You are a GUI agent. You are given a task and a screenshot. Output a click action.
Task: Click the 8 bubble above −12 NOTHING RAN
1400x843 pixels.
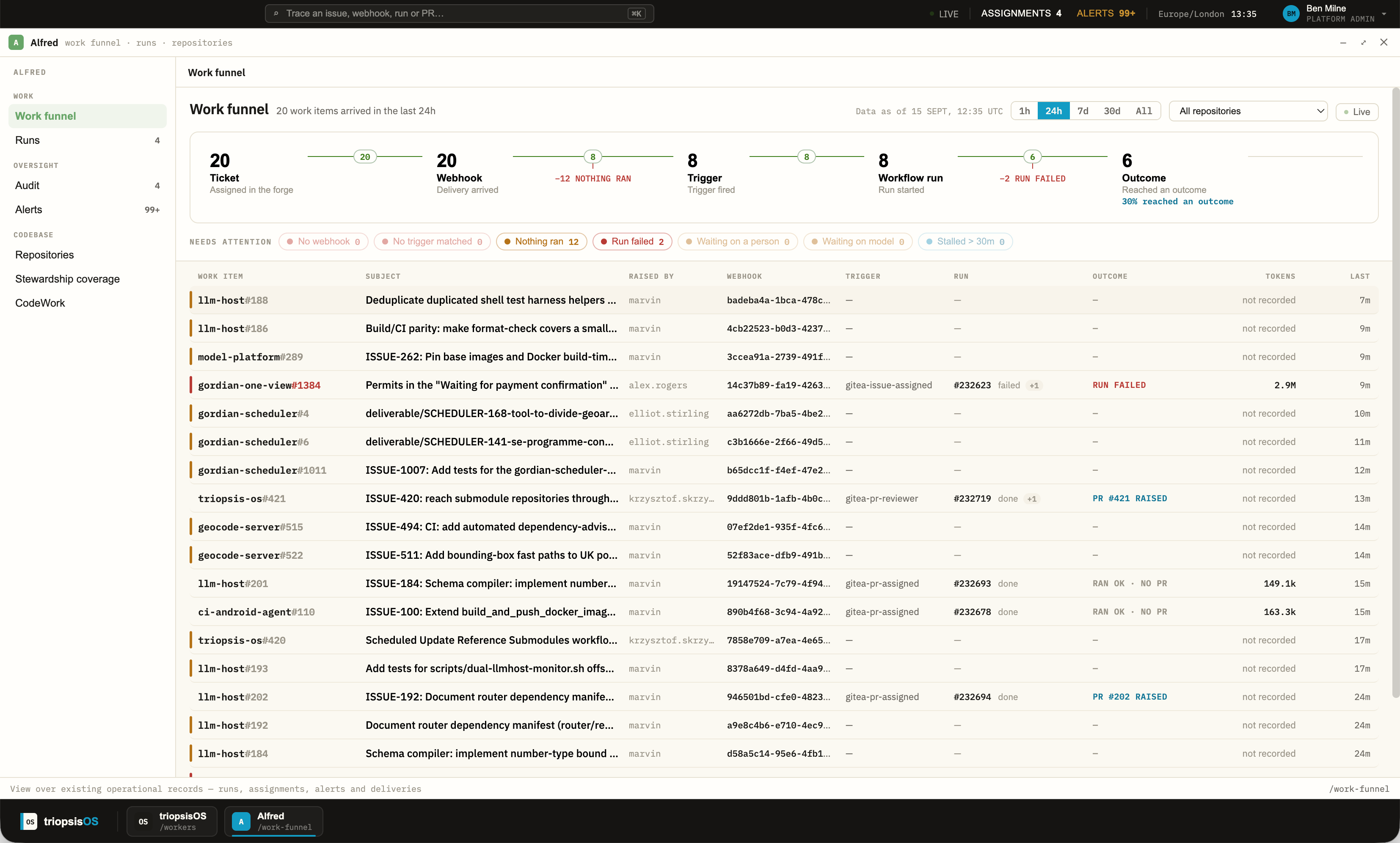[x=593, y=157]
